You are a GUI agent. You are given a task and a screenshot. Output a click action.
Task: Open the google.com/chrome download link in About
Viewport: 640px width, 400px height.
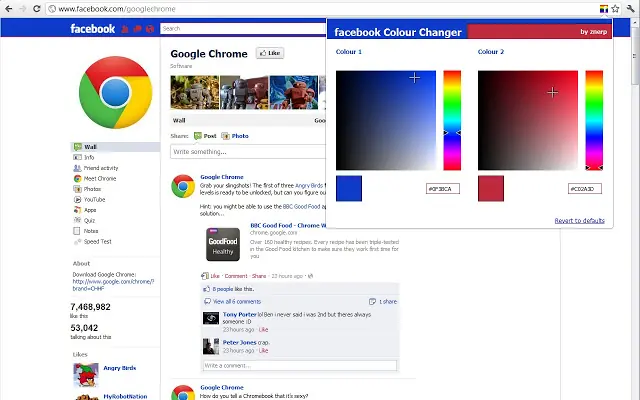[x=113, y=285]
